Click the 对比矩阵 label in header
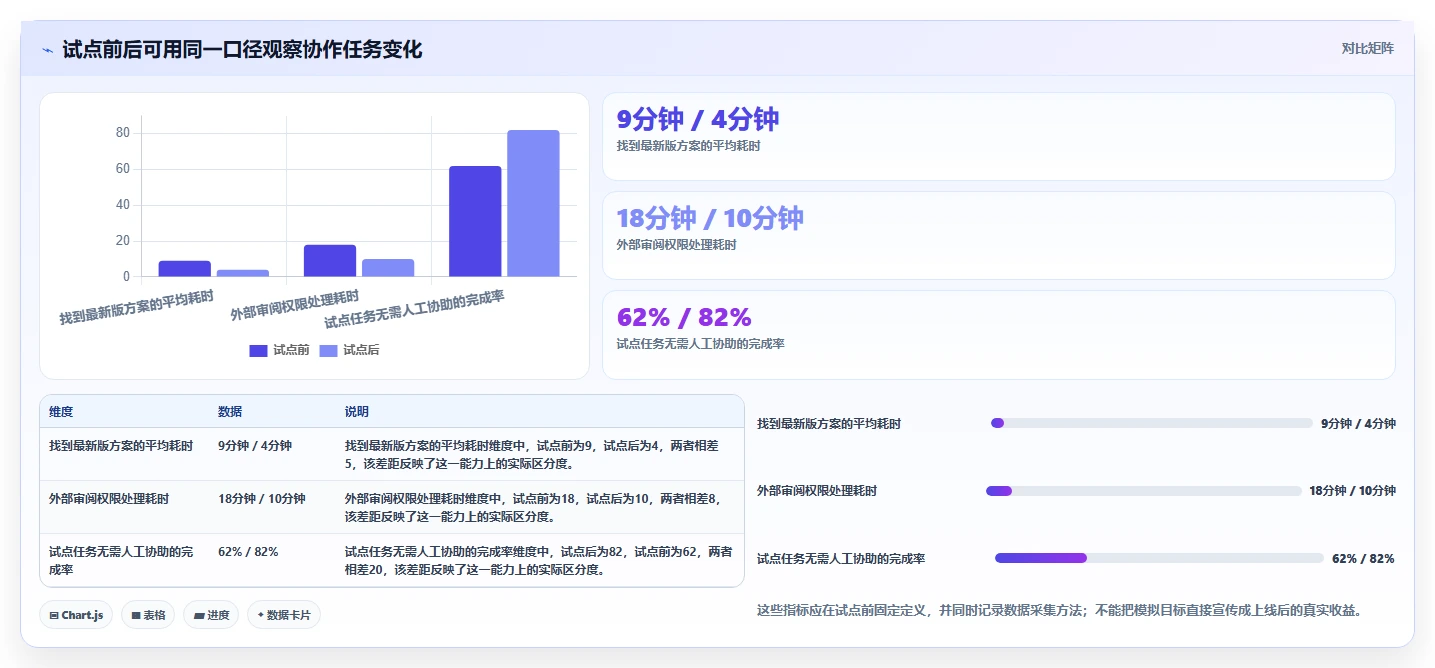1435x668 pixels. pyautogui.click(x=1367, y=48)
